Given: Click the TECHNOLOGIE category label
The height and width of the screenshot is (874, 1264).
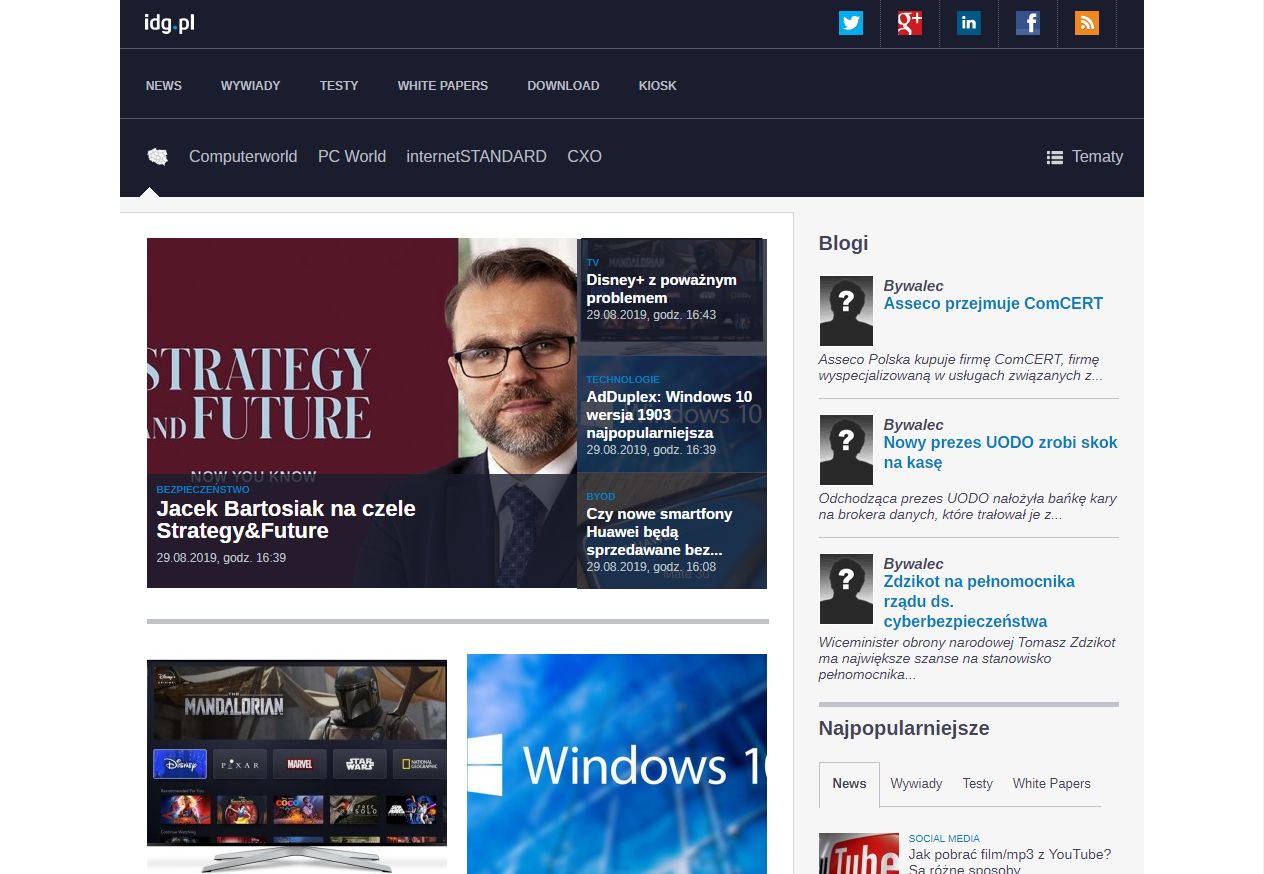Looking at the screenshot, I should (623, 380).
